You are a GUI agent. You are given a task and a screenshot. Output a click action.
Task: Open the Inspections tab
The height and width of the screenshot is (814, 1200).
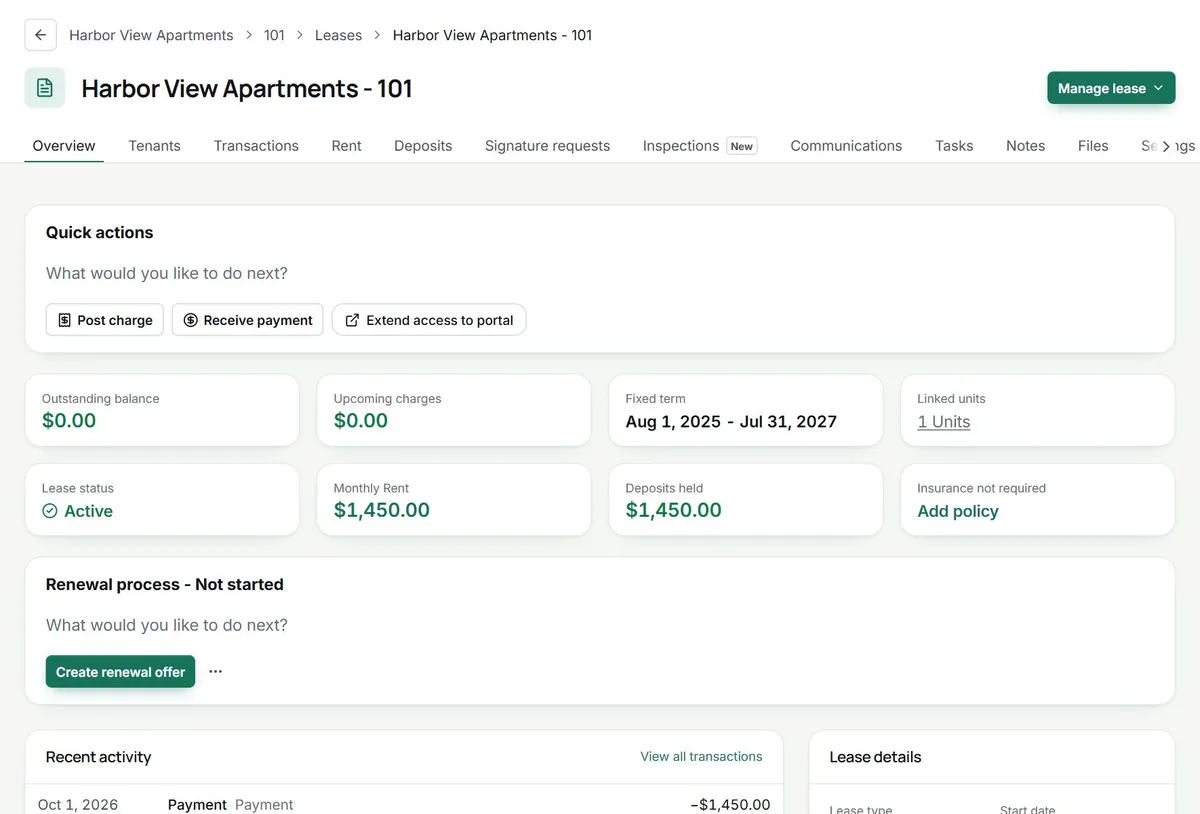(x=700, y=146)
